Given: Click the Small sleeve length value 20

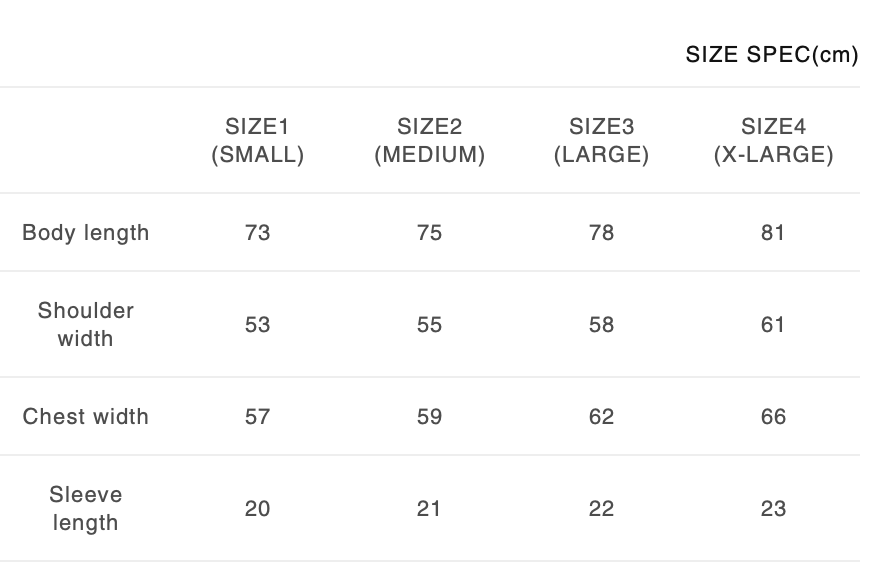Looking at the screenshot, I should pyautogui.click(x=258, y=509).
